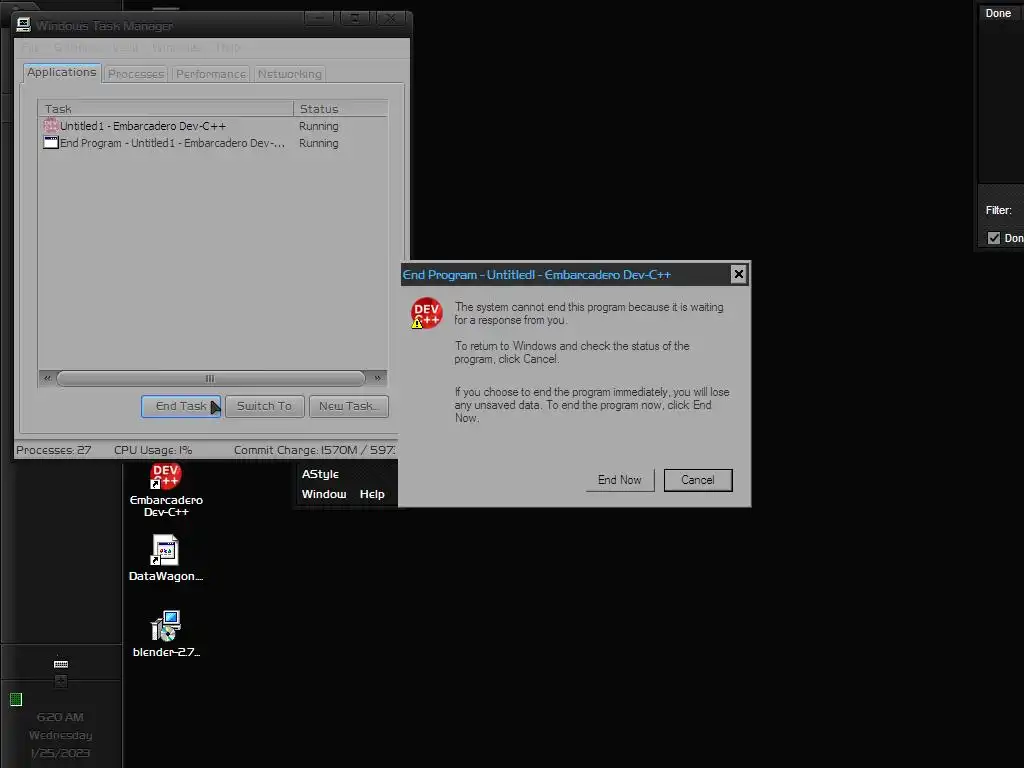Select the 'Untitled1 - Embarcadero Dev-C++' task row
This screenshot has width=1024, height=768.
click(x=213, y=126)
